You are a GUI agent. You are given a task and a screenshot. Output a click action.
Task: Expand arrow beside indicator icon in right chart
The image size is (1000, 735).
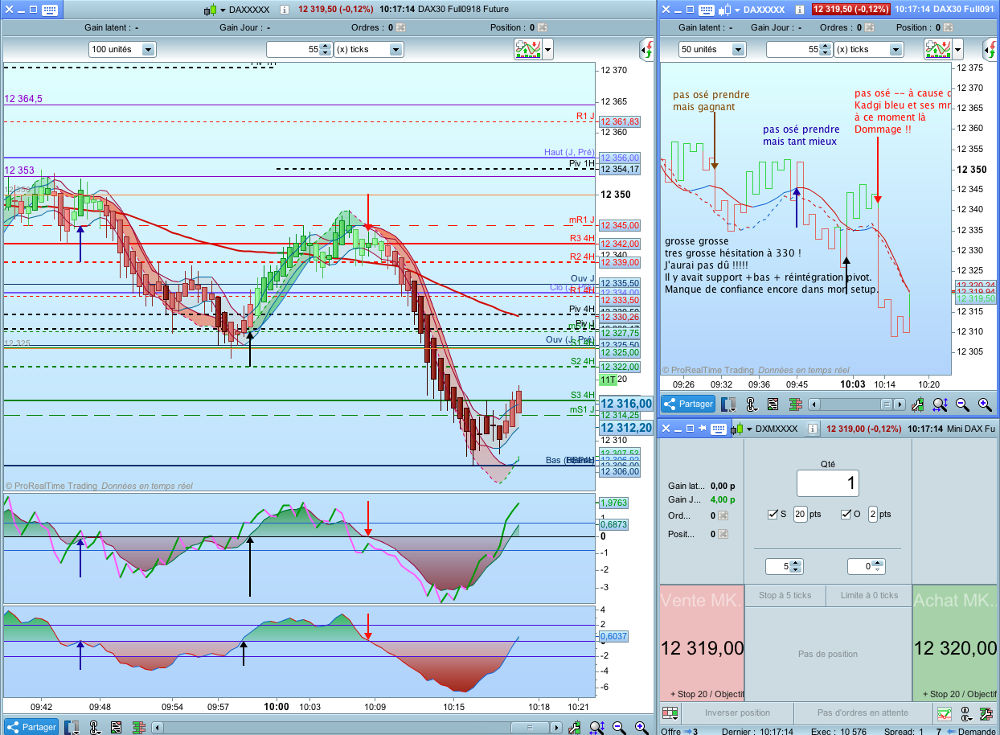click(957, 49)
